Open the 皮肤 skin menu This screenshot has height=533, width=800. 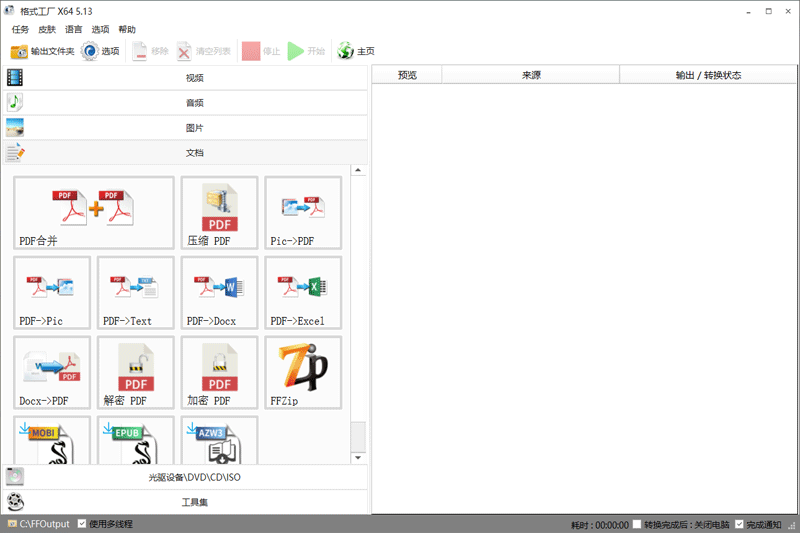(47, 30)
